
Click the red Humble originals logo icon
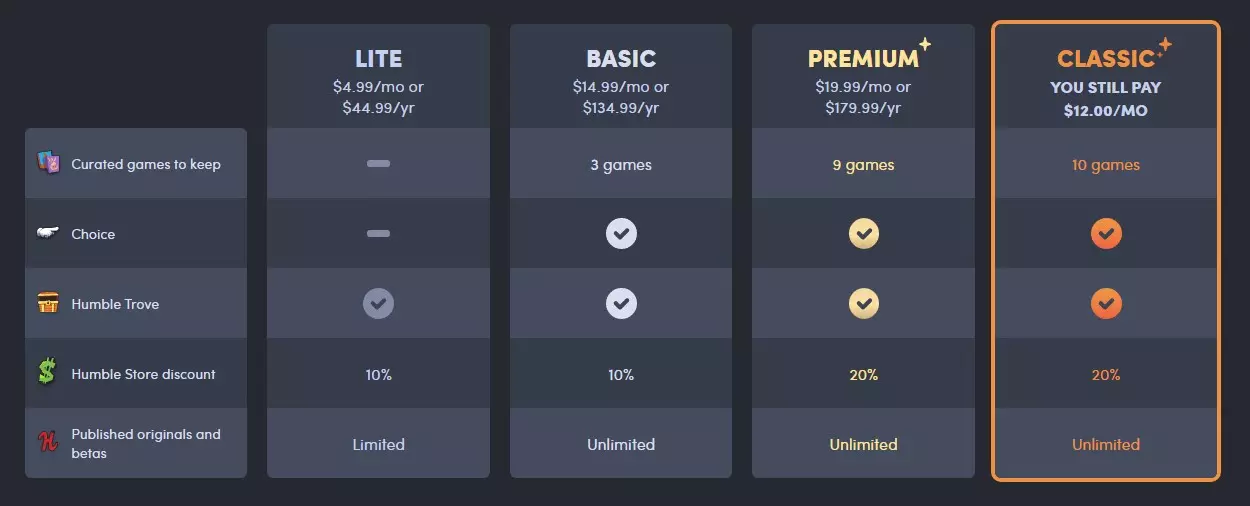click(x=47, y=443)
